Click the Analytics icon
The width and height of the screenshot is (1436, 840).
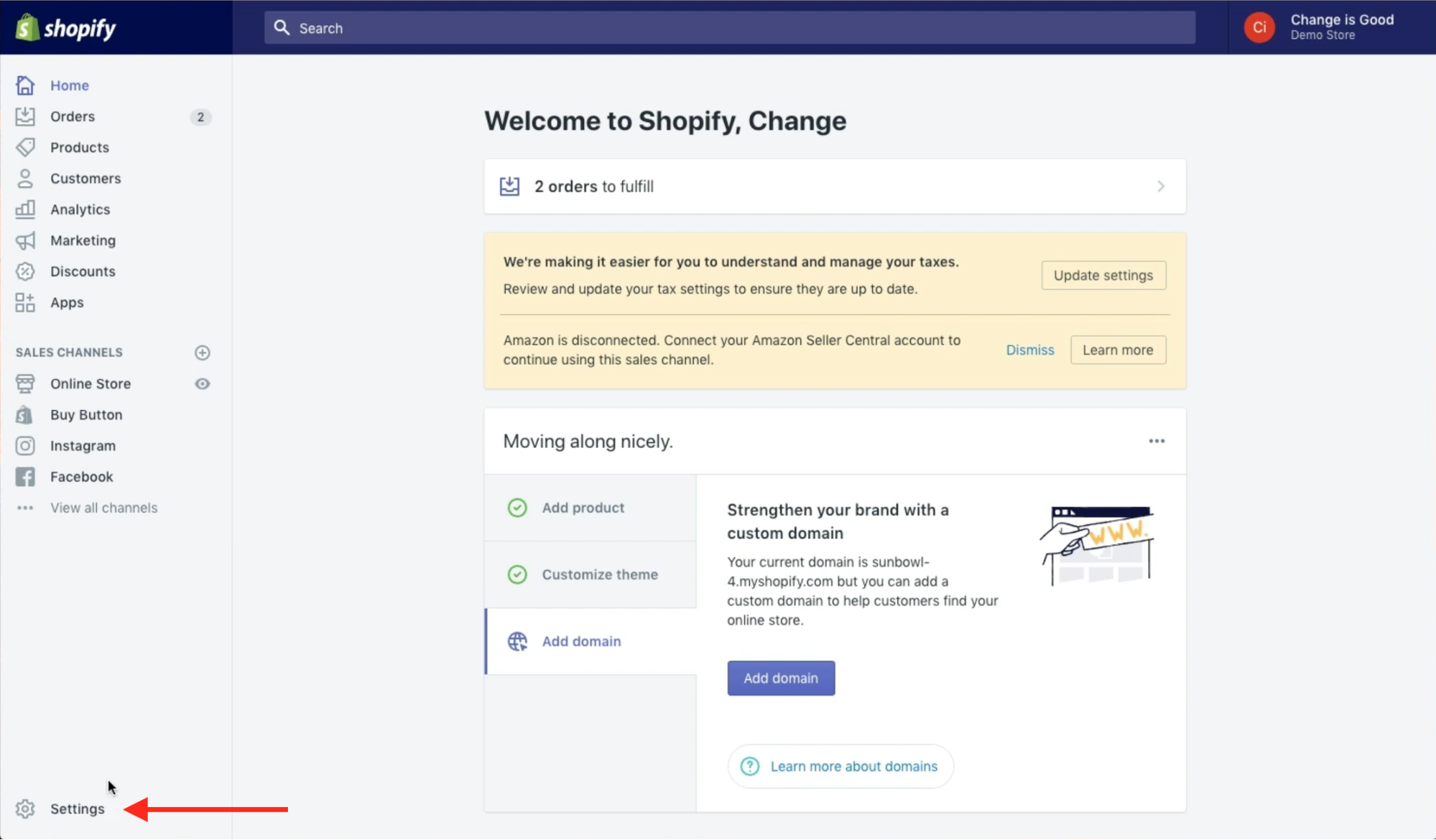(25, 208)
